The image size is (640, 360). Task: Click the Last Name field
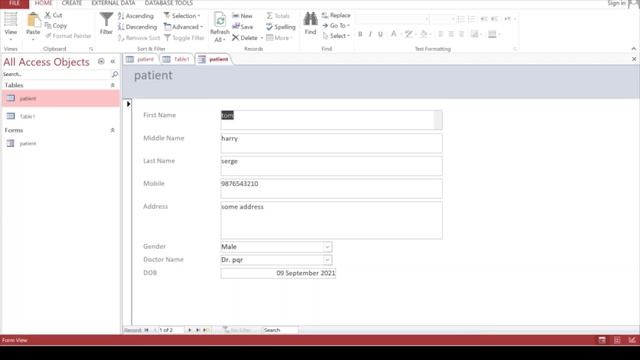(x=331, y=166)
